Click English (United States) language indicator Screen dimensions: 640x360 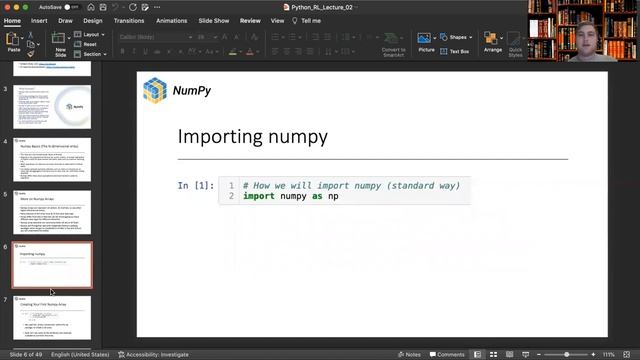coord(80,355)
